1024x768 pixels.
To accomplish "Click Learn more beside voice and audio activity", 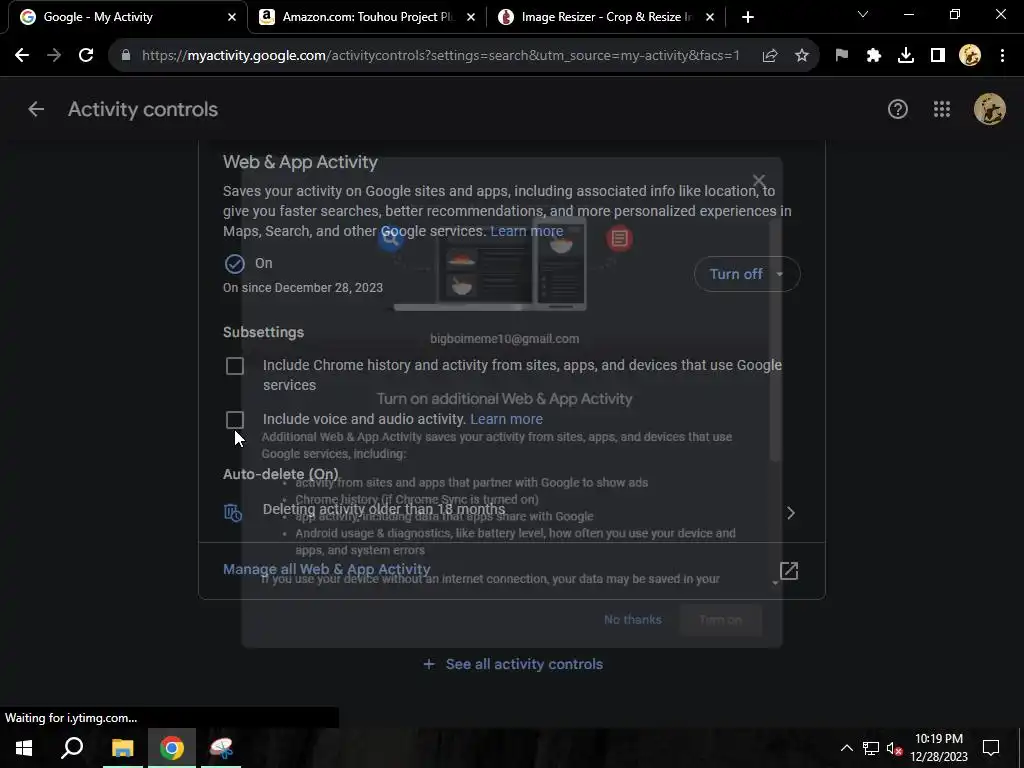I will pyautogui.click(x=506, y=419).
